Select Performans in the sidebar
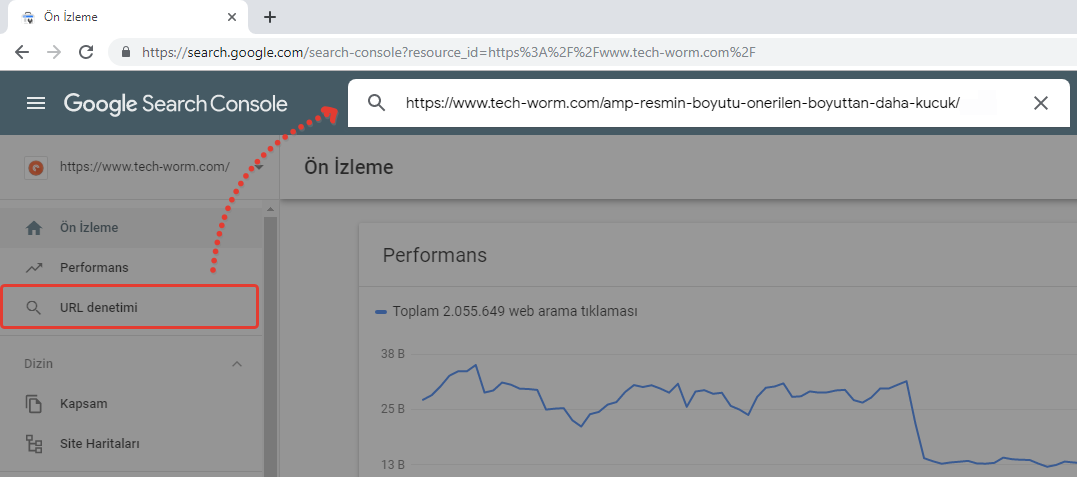This screenshot has height=477, width=1077. point(94,268)
